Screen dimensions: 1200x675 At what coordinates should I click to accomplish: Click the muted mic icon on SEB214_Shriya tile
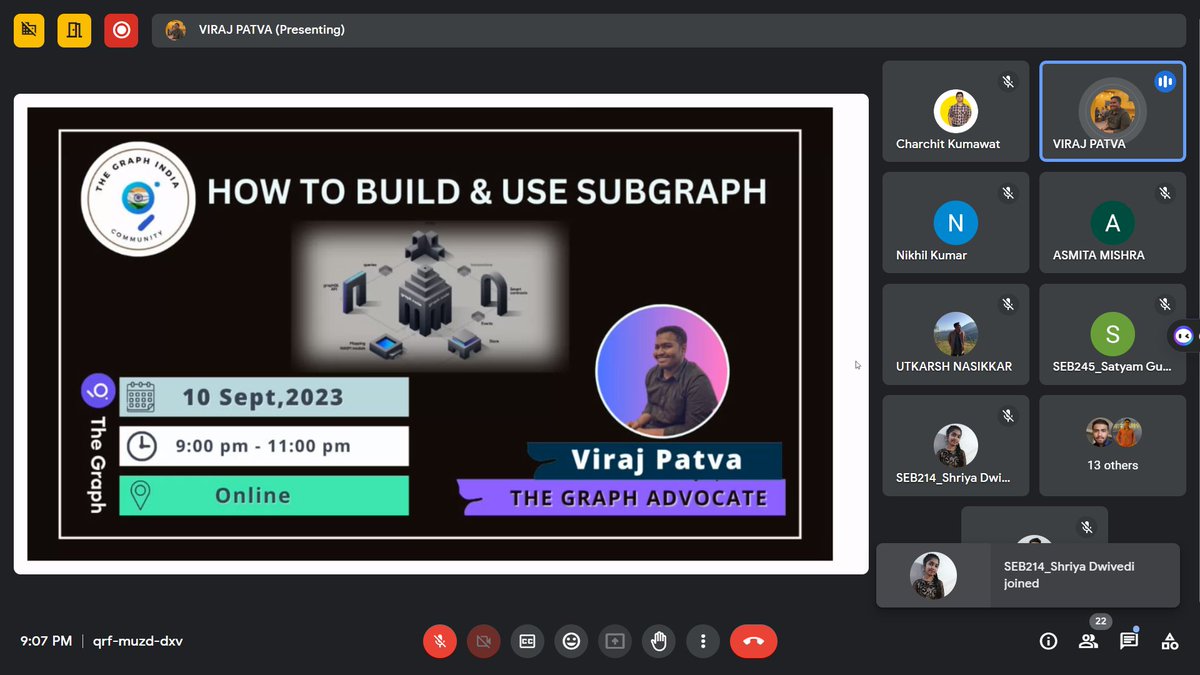click(x=1008, y=415)
